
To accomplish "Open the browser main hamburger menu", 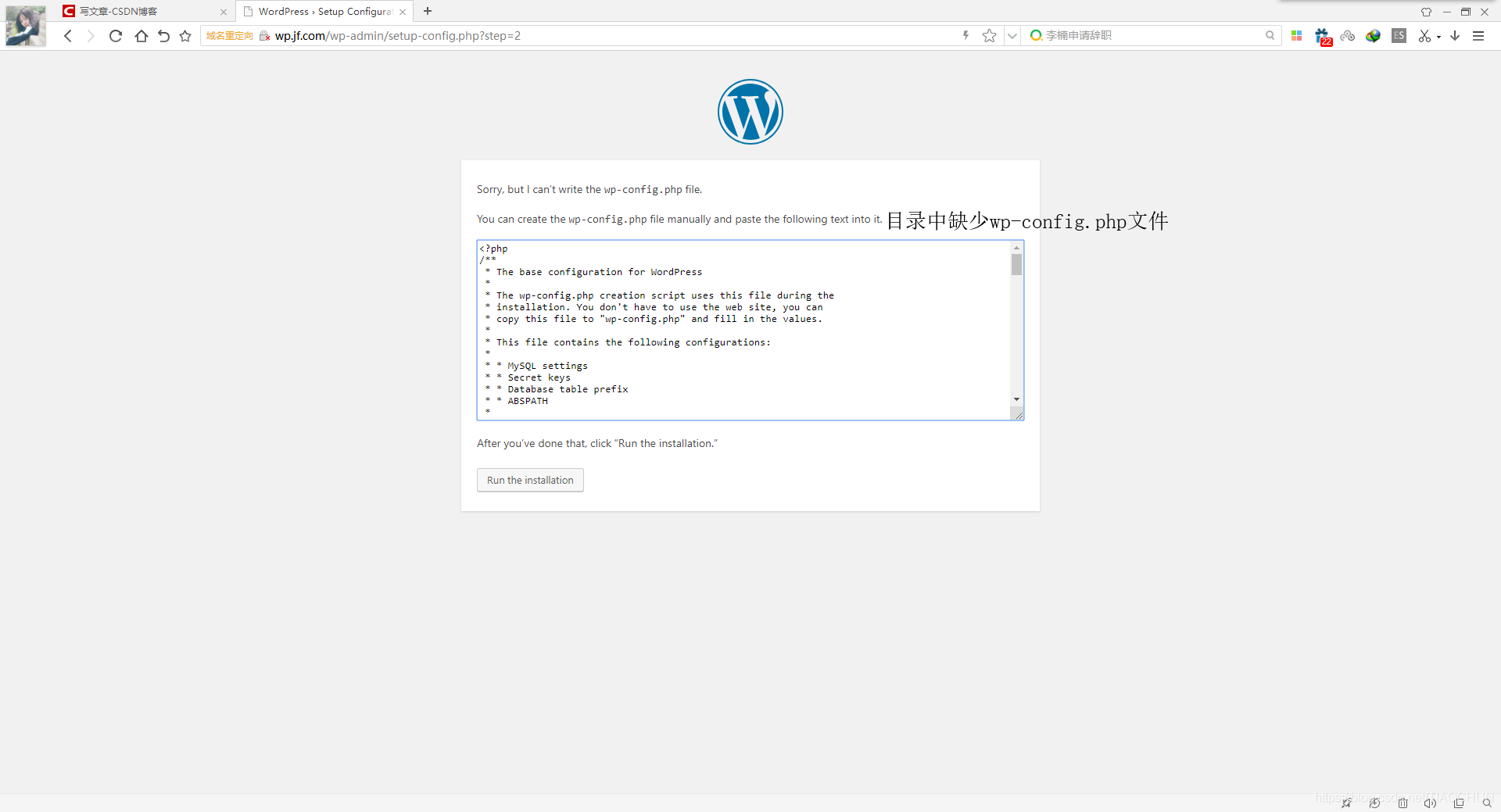I will 1478,36.
